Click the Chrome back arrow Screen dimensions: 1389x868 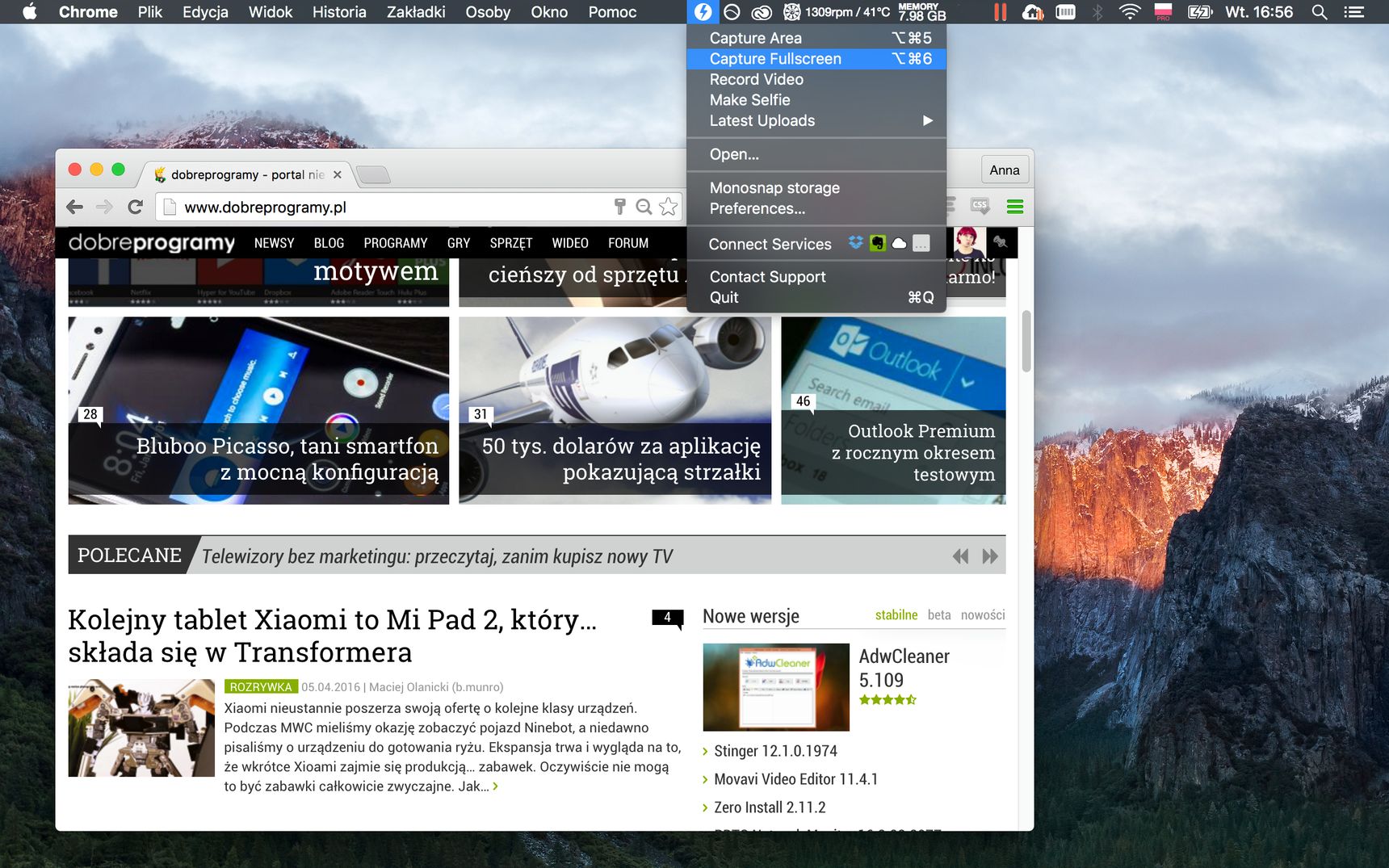[x=75, y=207]
